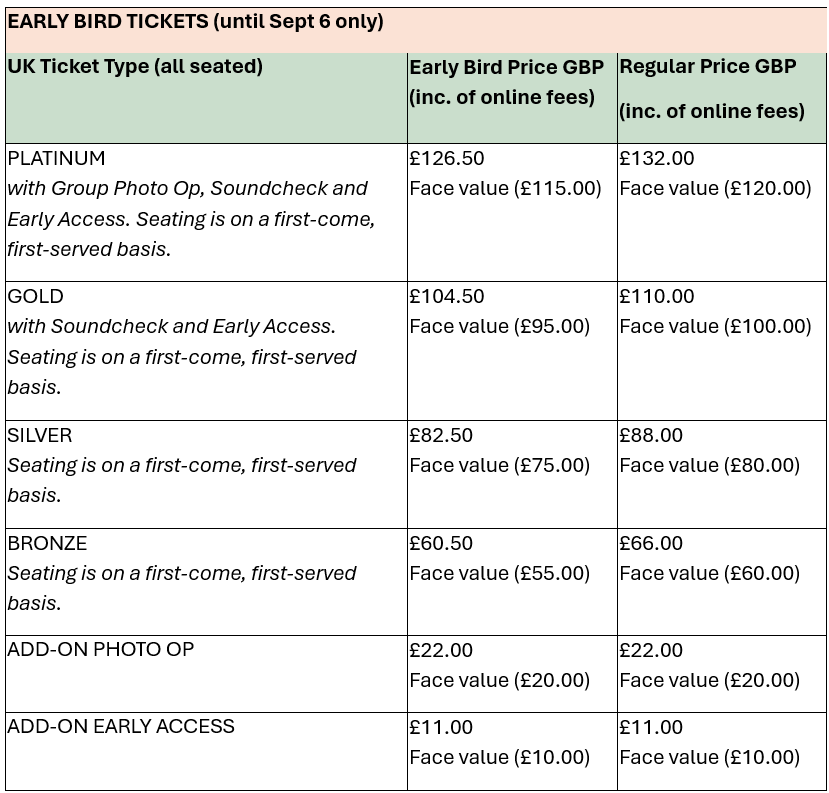This screenshot has width=829, height=793.
Task: Select the ADD-ON PHOTO OP row label
Action: pos(100,649)
